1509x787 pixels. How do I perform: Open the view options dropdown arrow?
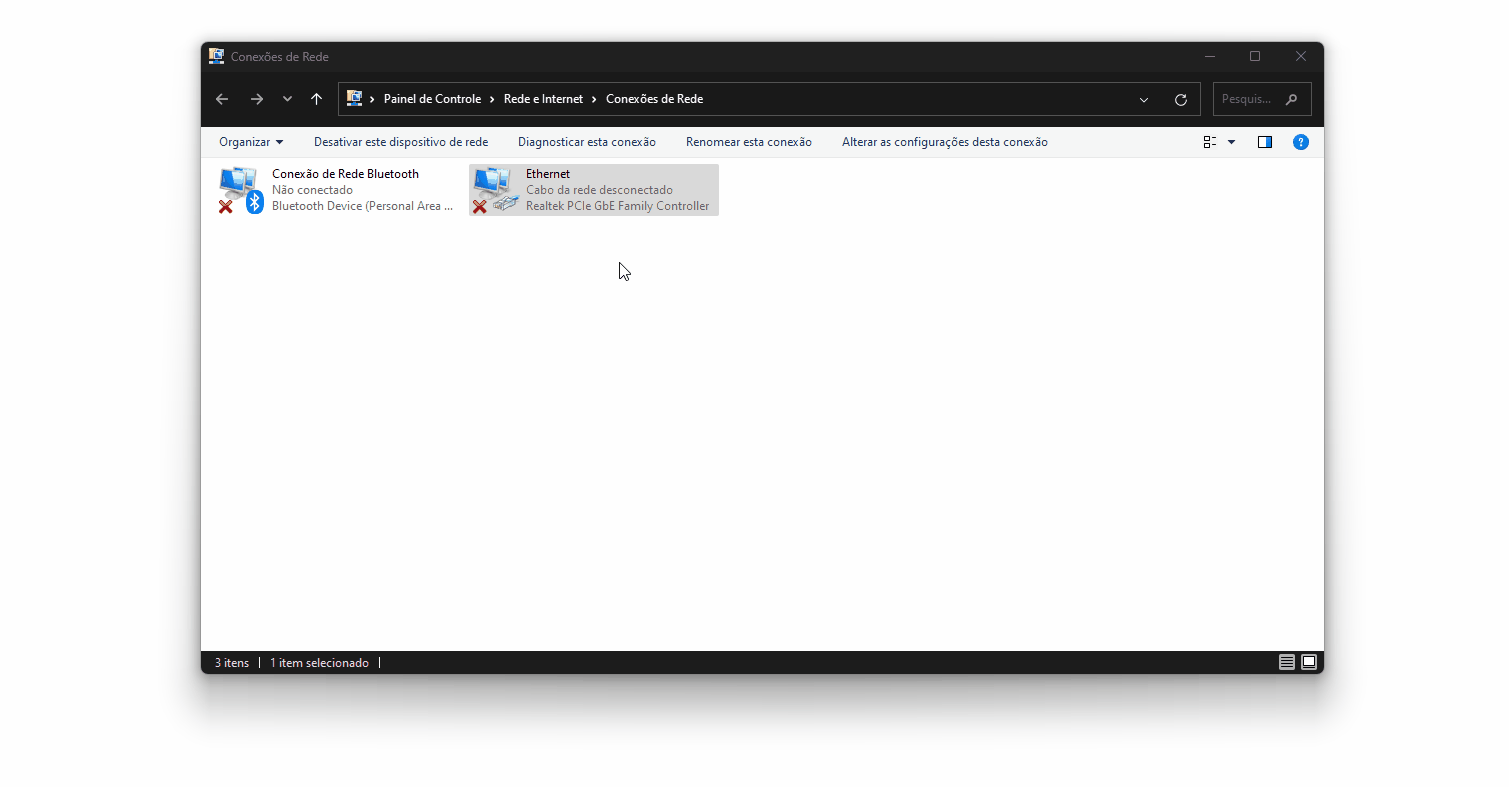point(1232,142)
